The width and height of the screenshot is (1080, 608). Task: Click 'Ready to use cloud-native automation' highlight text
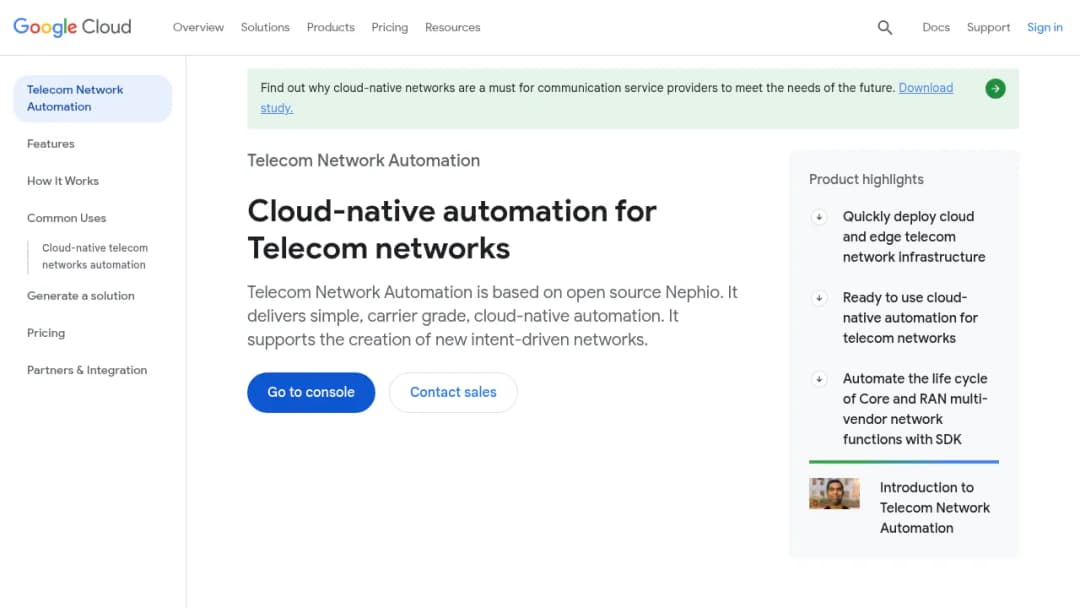click(910, 318)
